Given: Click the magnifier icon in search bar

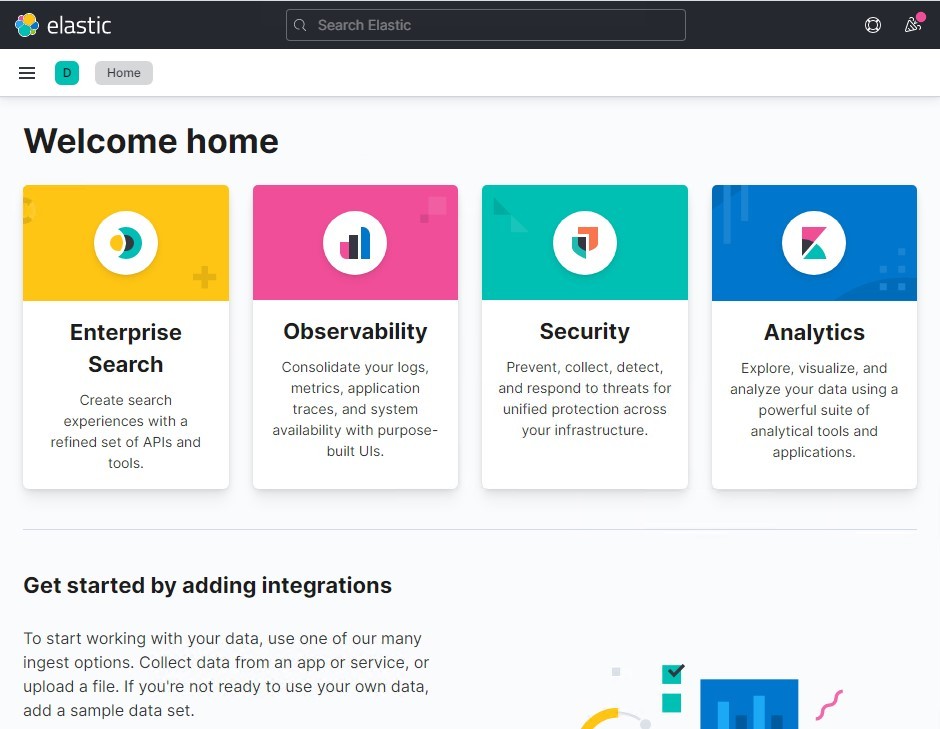Looking at the screenshot, I should [x=300, y=25].
